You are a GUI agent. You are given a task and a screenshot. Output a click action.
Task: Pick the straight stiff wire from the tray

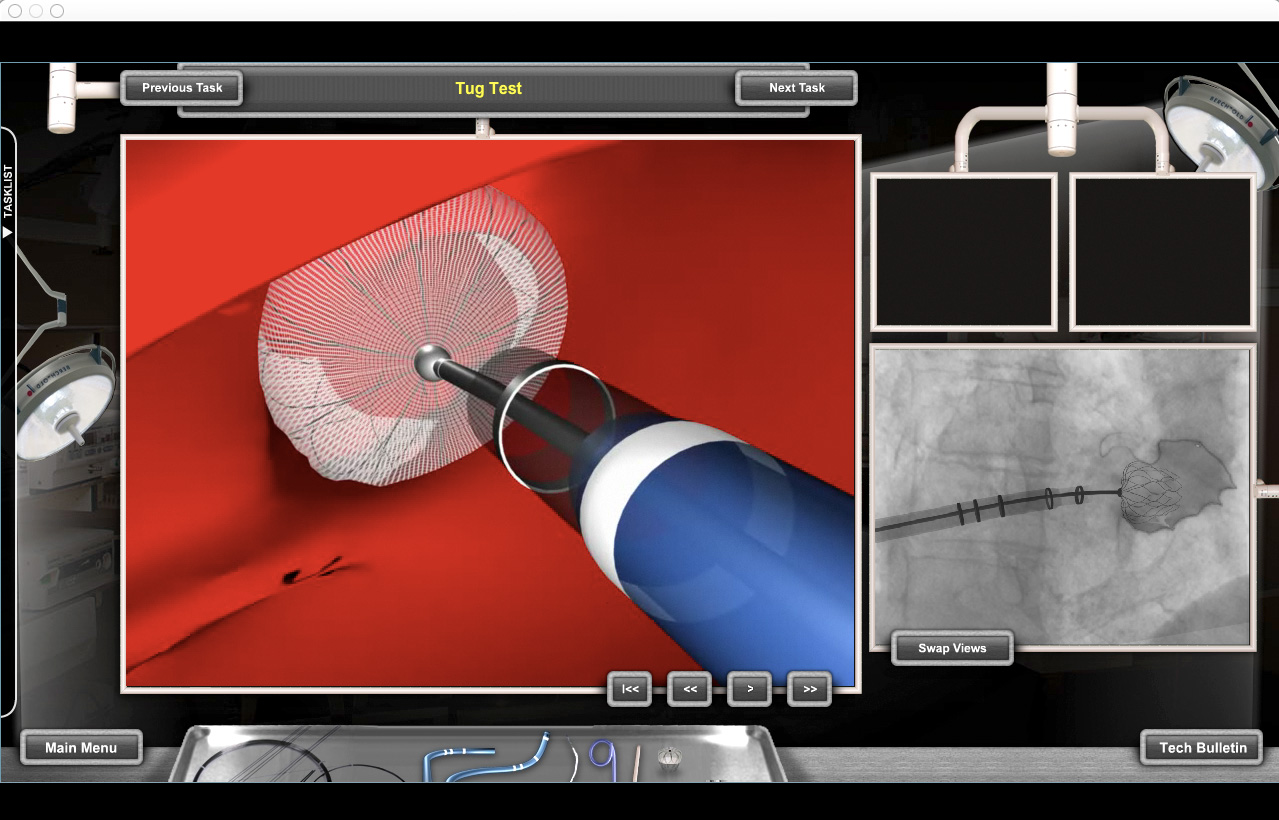point(638,763)
